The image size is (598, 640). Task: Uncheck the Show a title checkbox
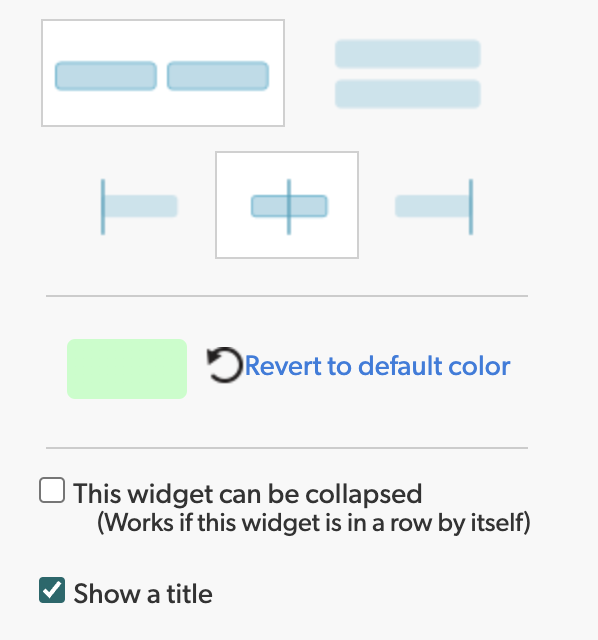point(52,590)
